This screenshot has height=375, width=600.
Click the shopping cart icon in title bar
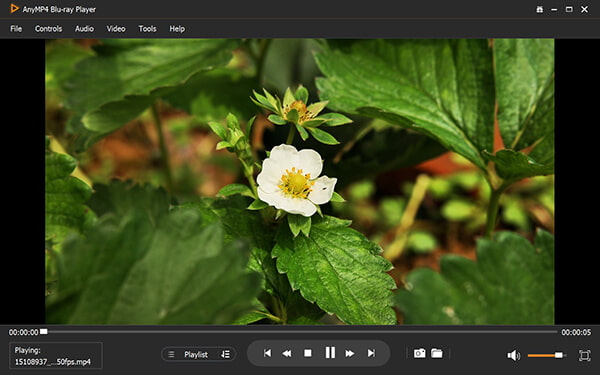(540, 10)
